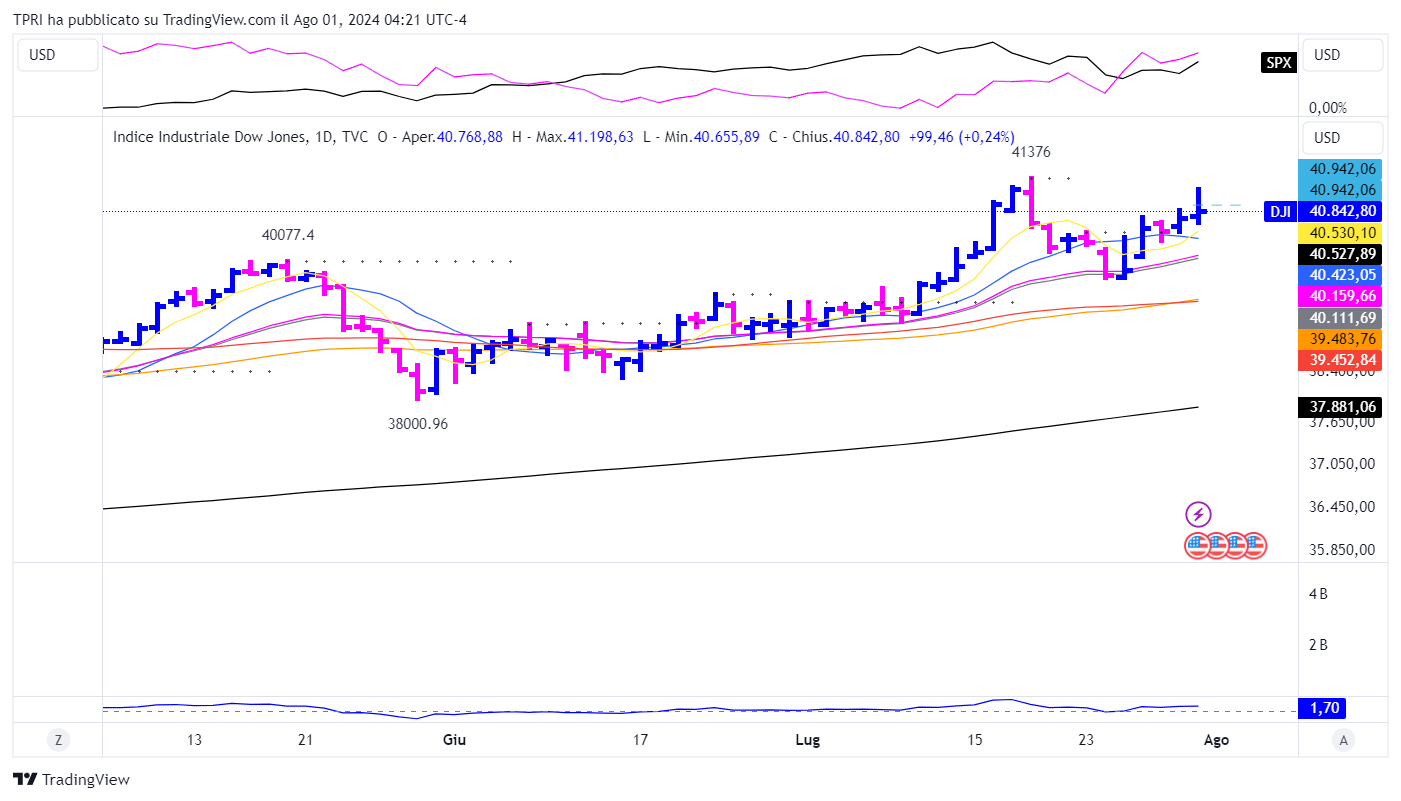Click the 38000.96 low annotation
Screen dimensions: 1401x801
(418, 424)
